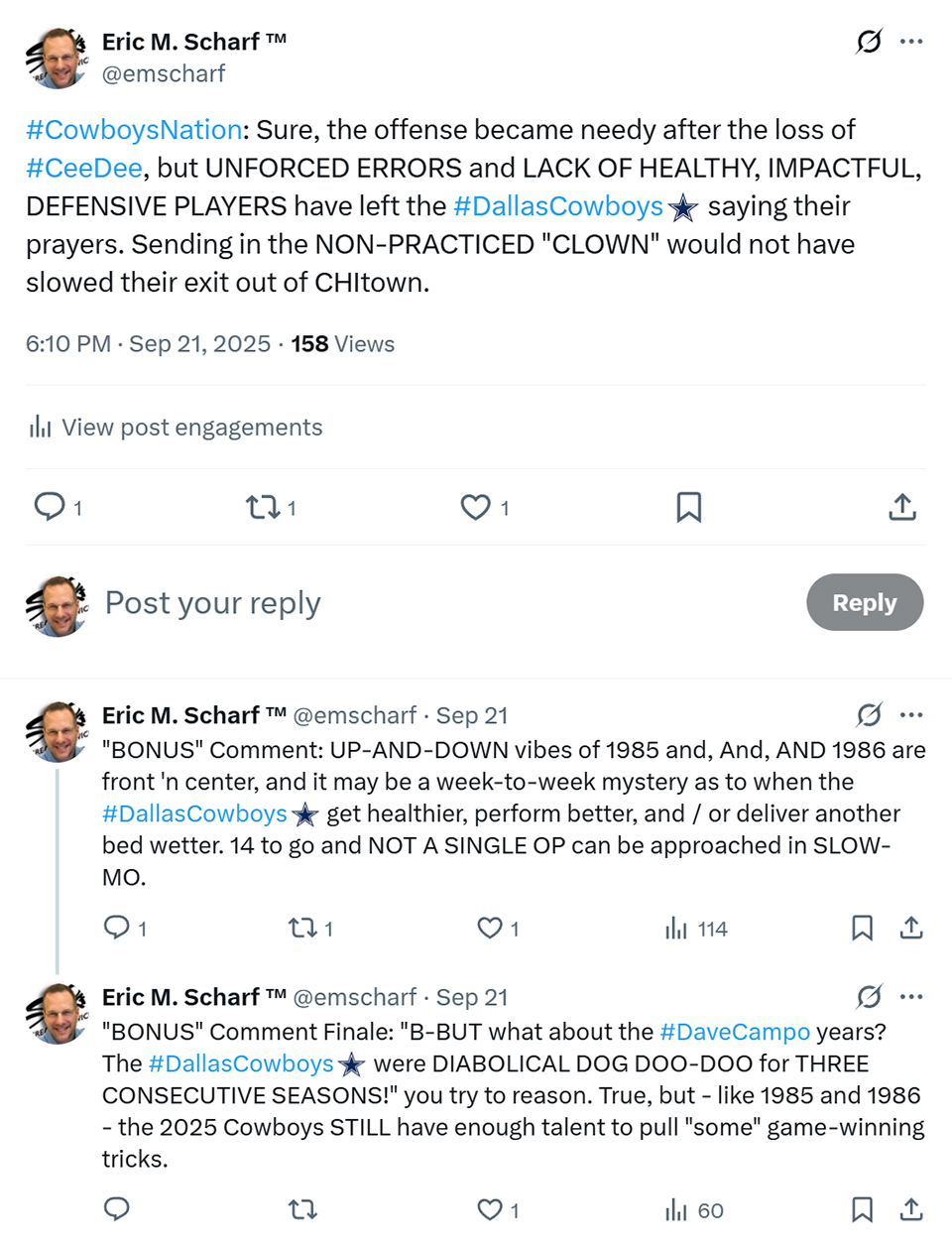
Task: Reply to the BONUS Comment Finale
Action: [x=117, y=1209]
